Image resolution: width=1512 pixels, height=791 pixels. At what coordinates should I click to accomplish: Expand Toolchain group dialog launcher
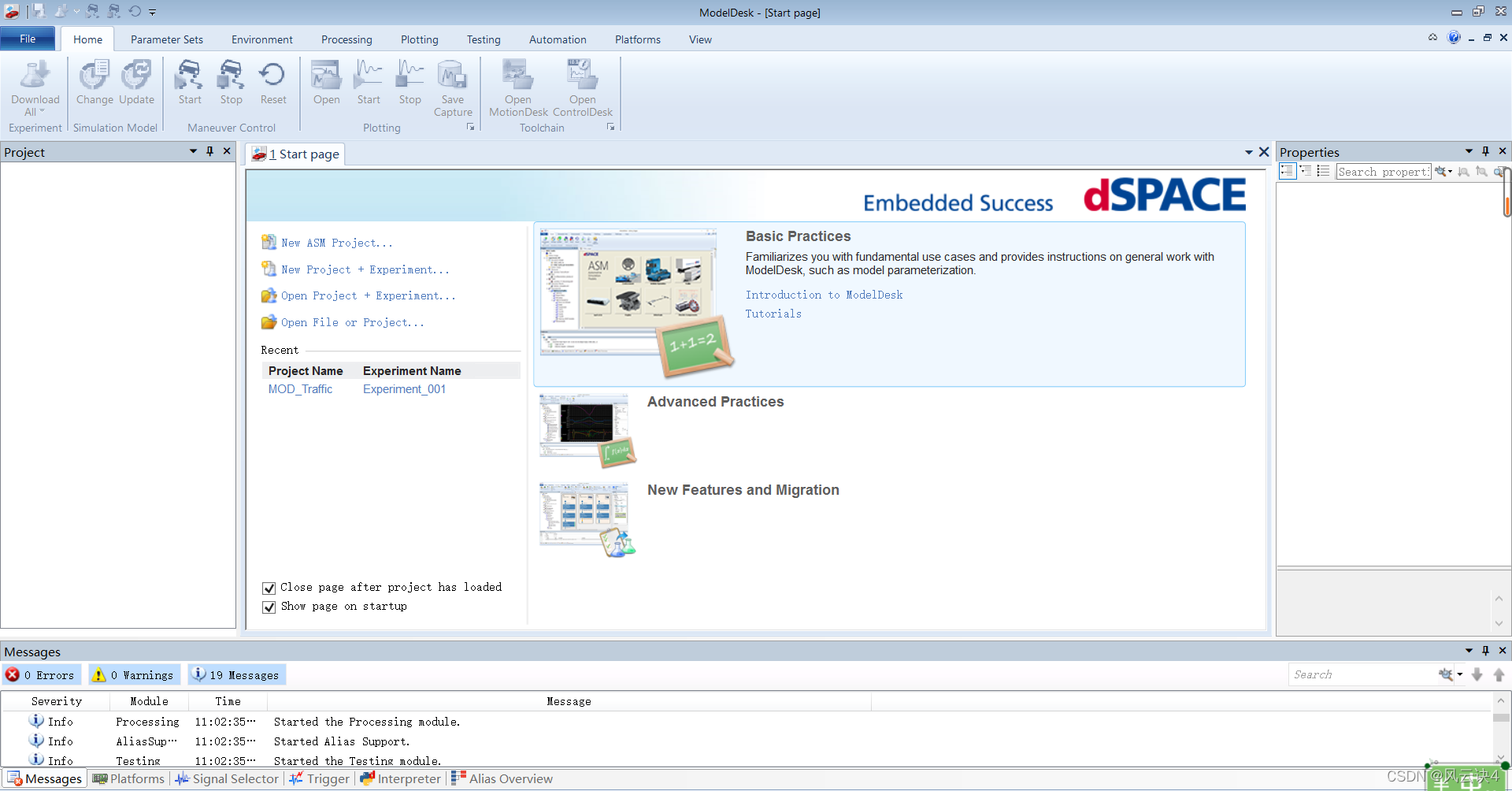point(611,127)
